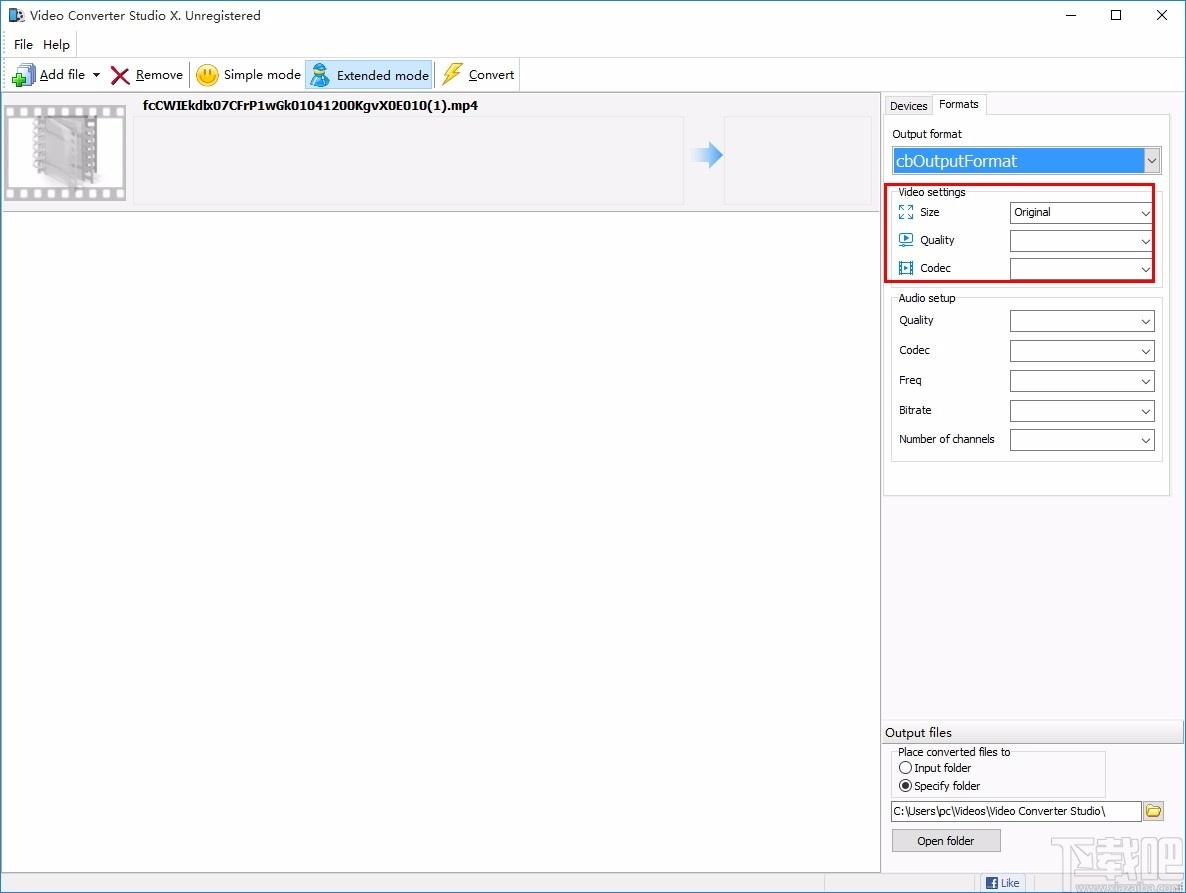Click the Open folder button

(945, 841)
